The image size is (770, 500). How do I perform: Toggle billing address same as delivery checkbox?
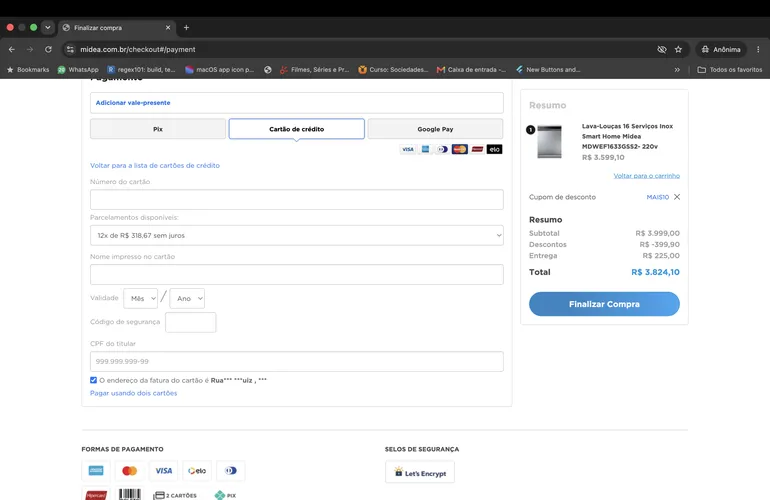pyautogui.click(x=93, y=380)
